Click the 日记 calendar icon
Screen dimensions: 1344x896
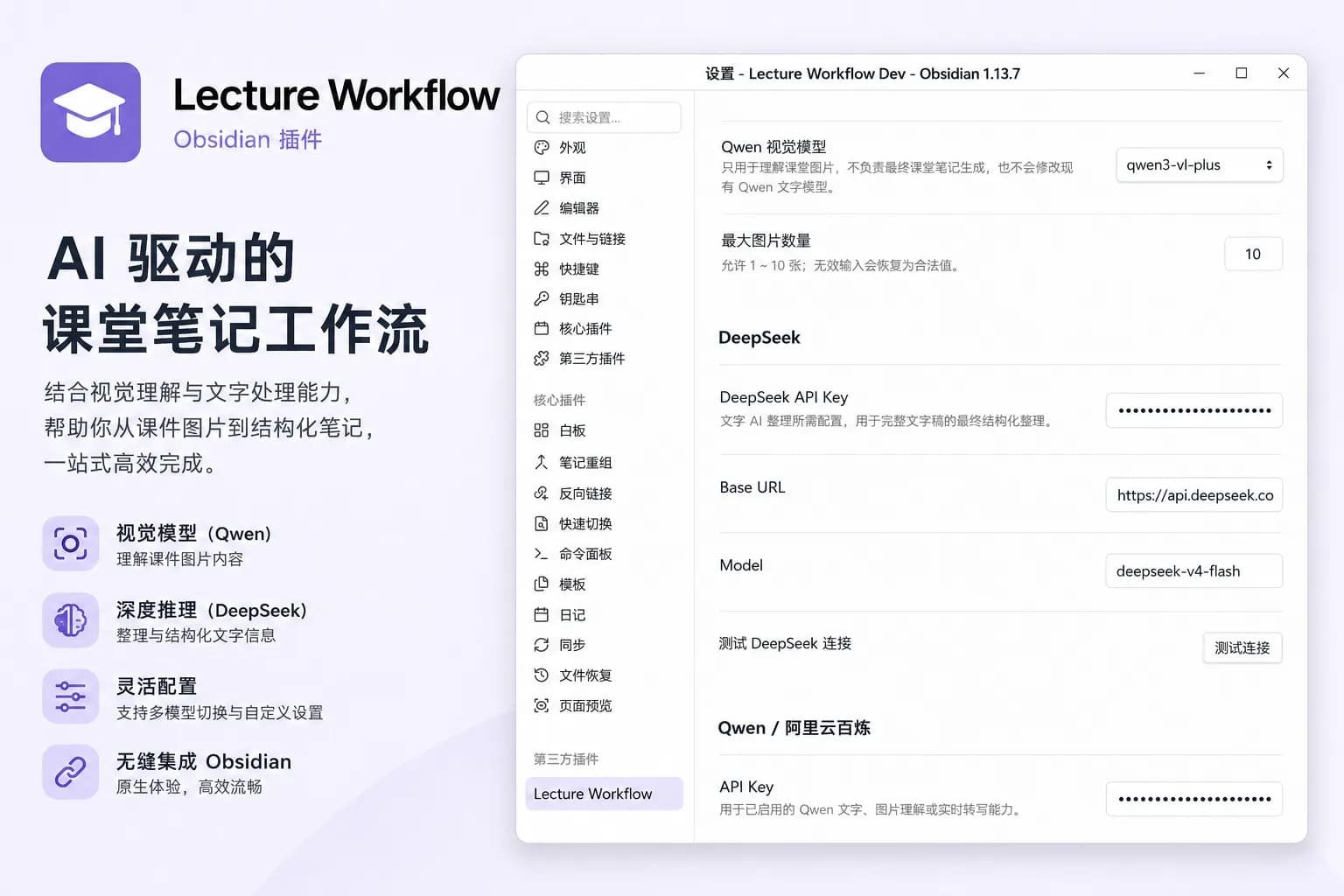point(542,615)
